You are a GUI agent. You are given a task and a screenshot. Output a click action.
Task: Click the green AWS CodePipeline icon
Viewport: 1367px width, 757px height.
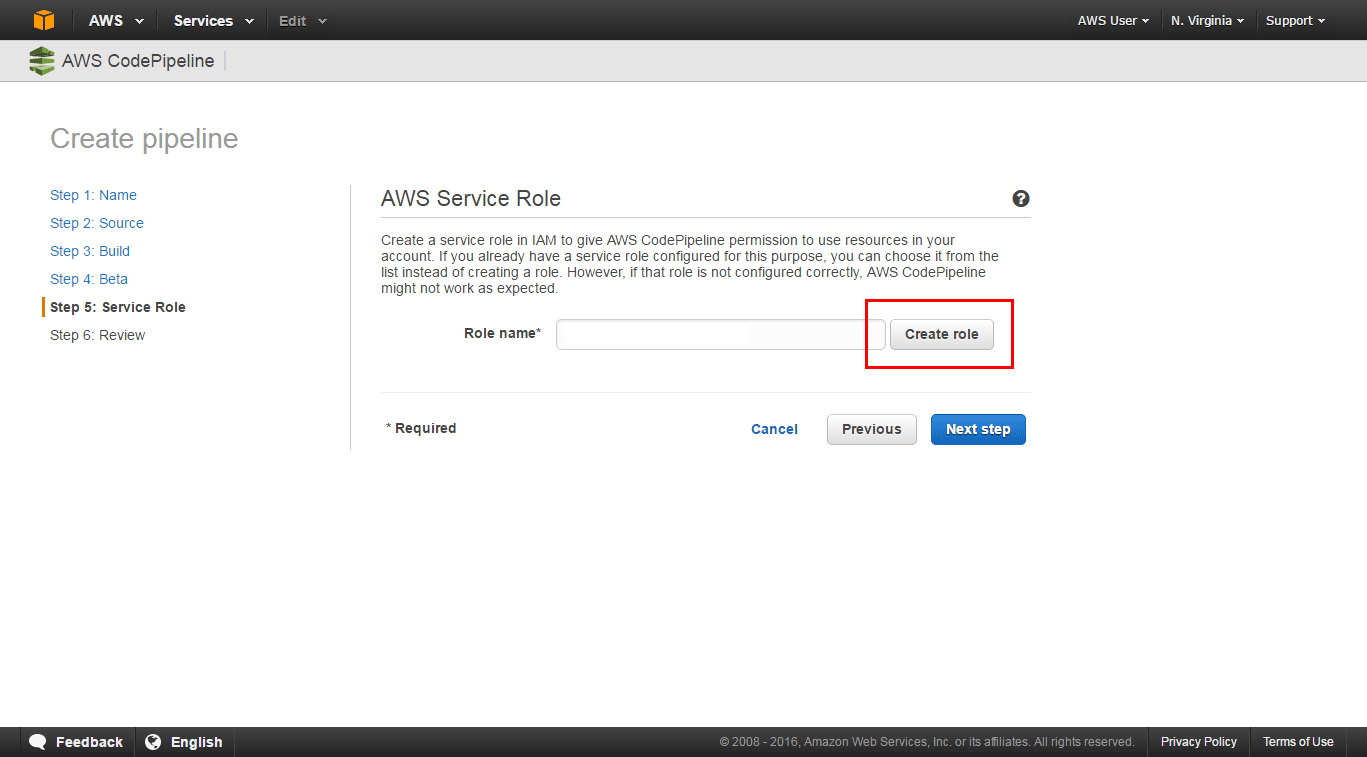click(42, 61)
